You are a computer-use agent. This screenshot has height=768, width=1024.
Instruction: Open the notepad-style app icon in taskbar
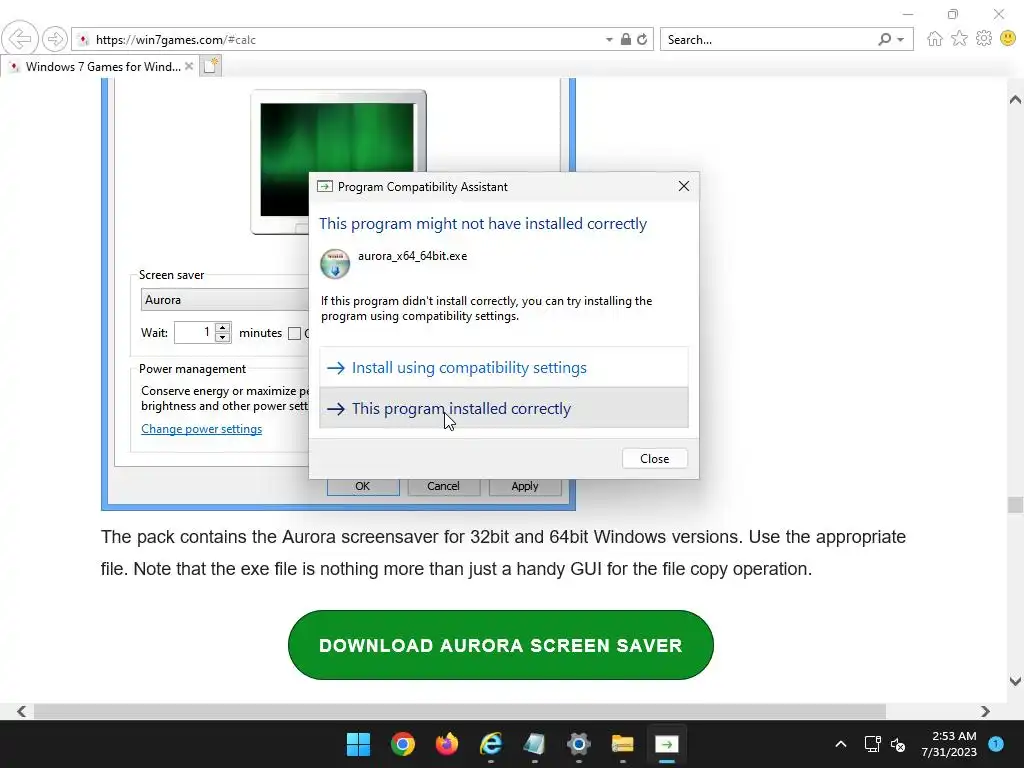point(535,744)
